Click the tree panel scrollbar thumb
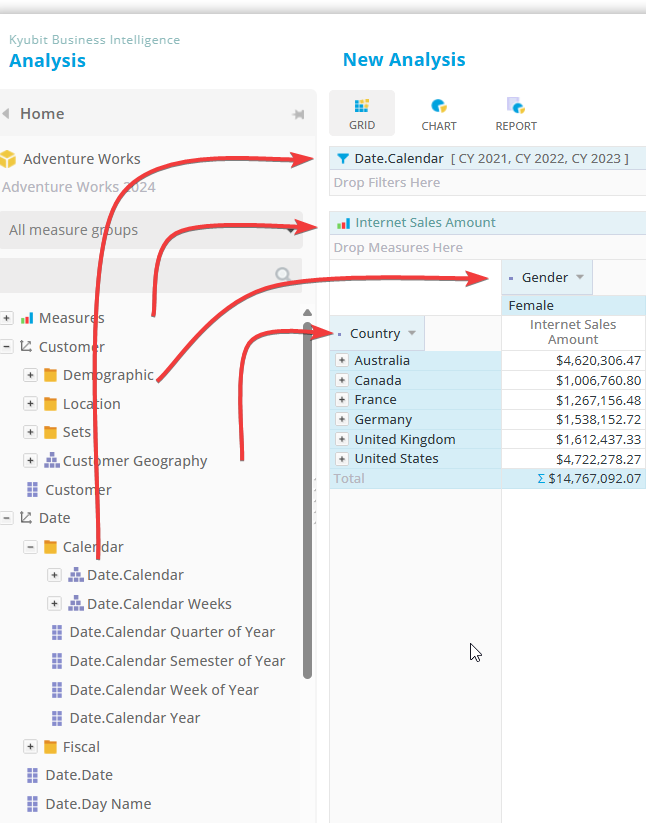The image size is (646, 823). coord(308,500)
